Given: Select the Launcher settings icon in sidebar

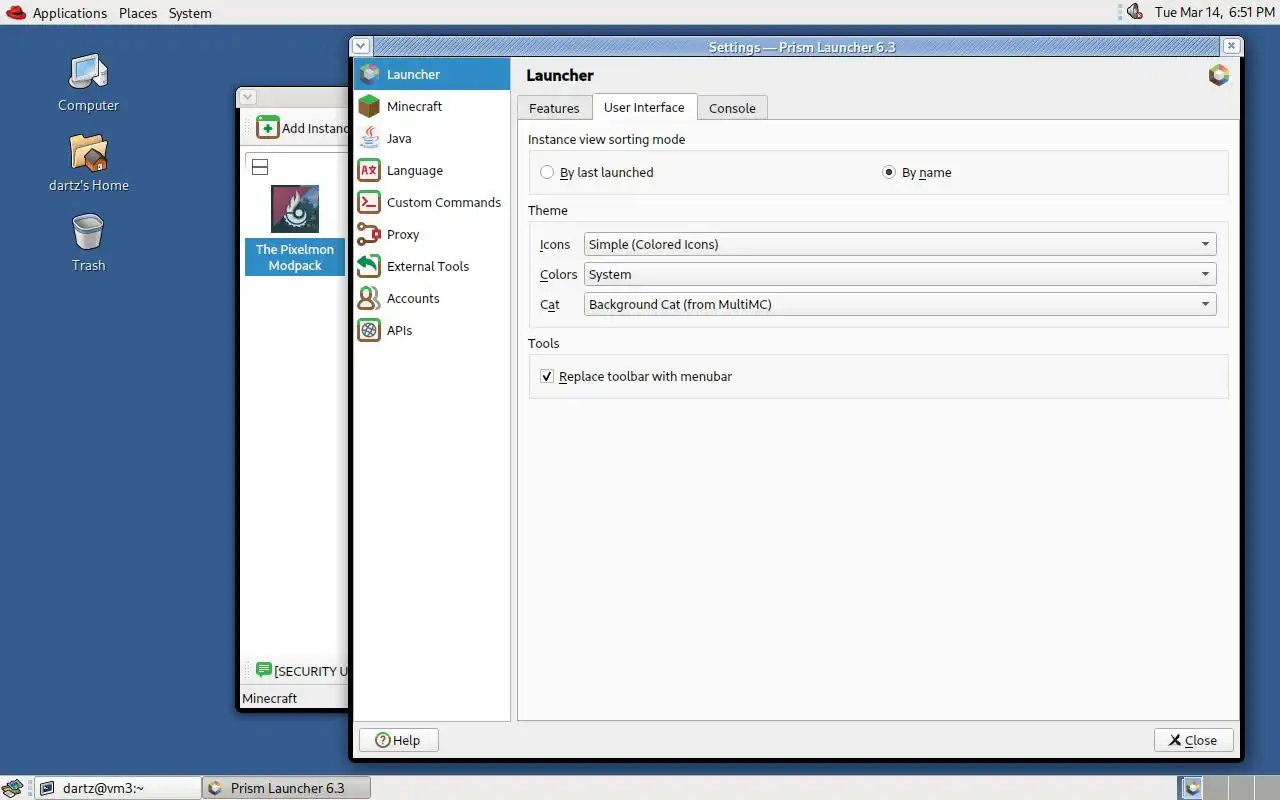Looking at the screenshot, I should [370, 74].
